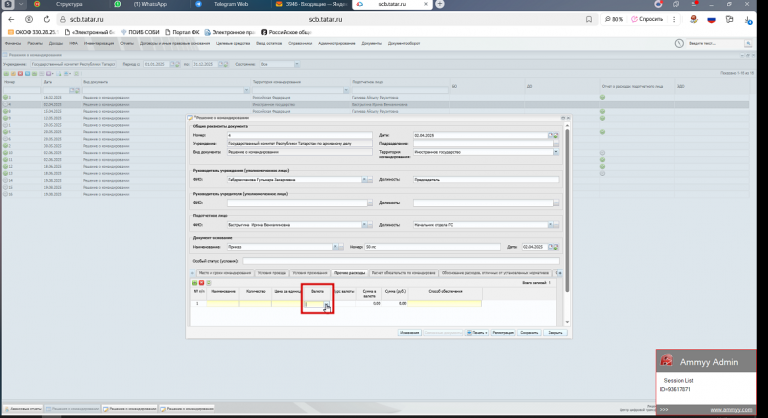The image size is (768, 418).
Task: Click the clock icon near search box
Action: coord(679,44)
